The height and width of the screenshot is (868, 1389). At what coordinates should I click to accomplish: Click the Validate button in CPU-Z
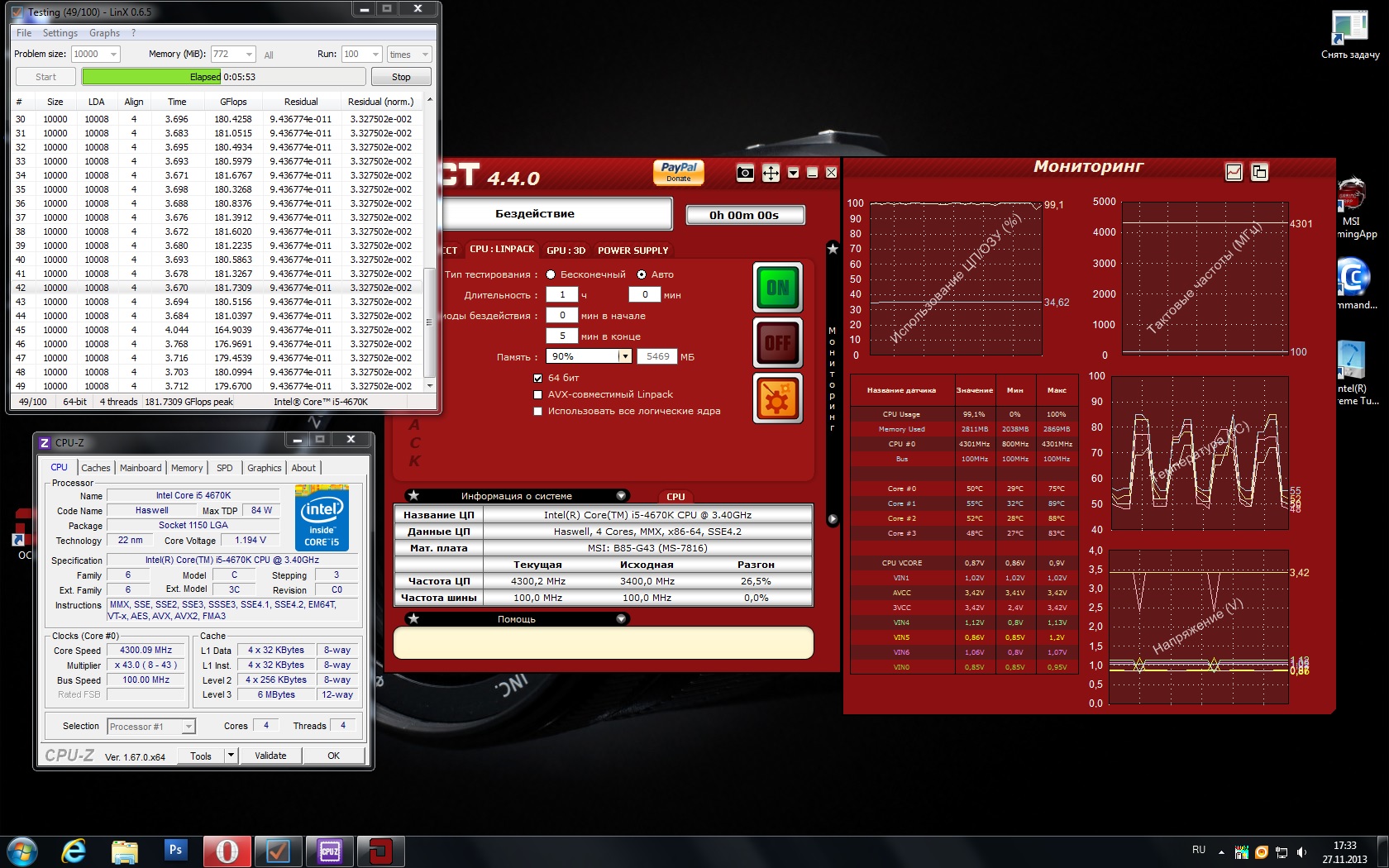pos(270,756)
